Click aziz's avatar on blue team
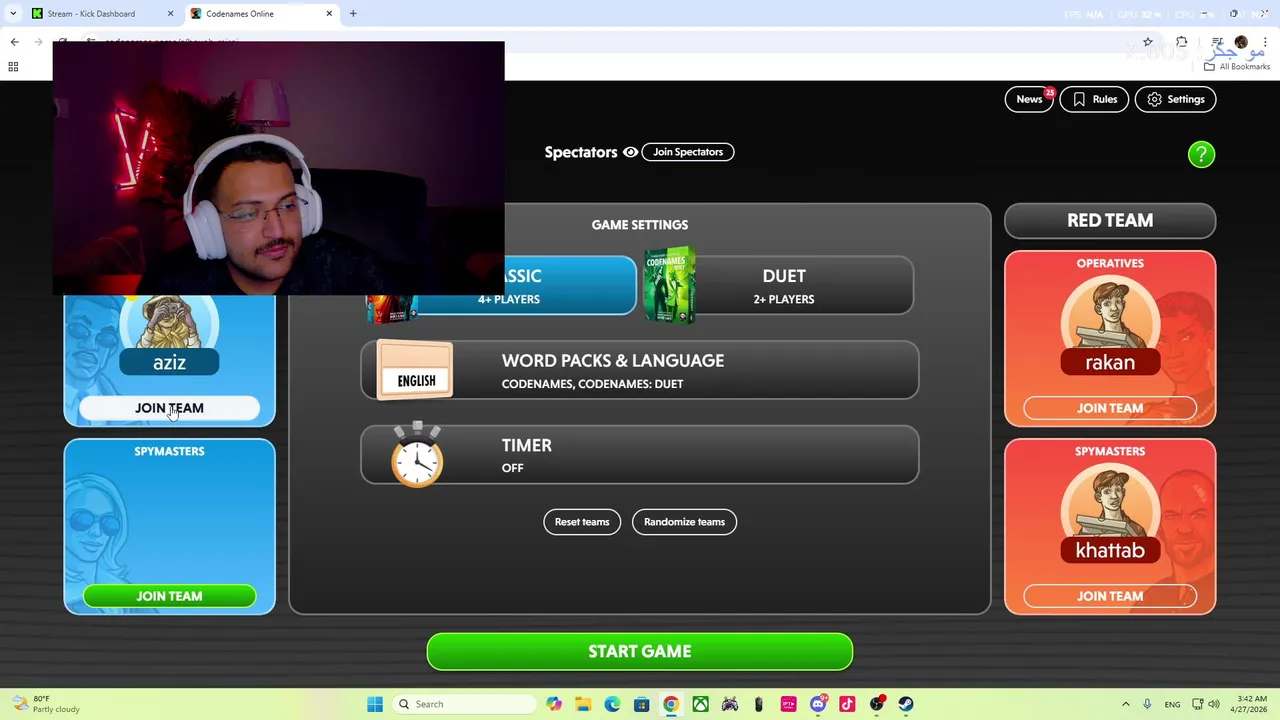 169,323
